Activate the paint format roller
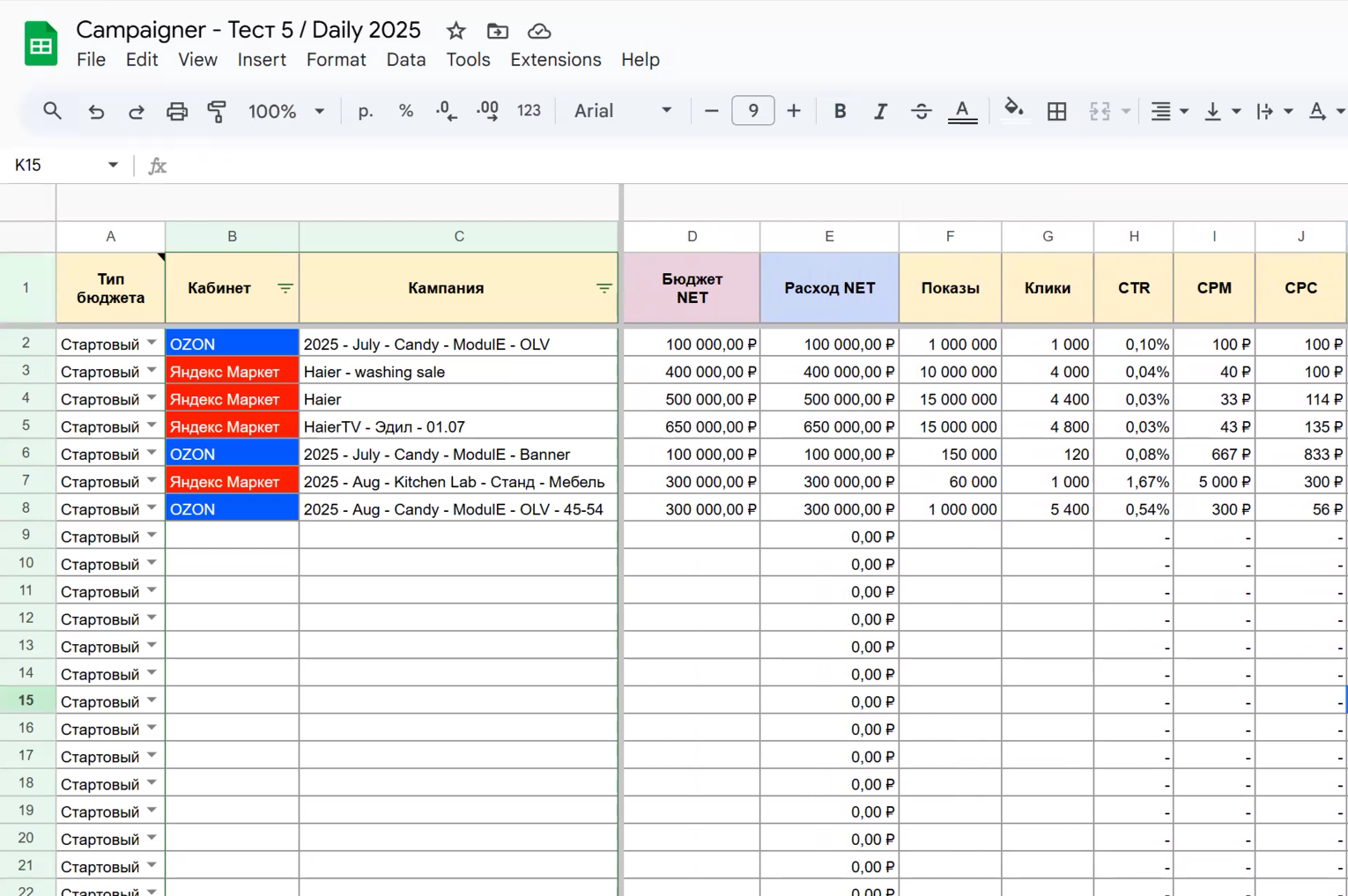 (x=217, y=111)
